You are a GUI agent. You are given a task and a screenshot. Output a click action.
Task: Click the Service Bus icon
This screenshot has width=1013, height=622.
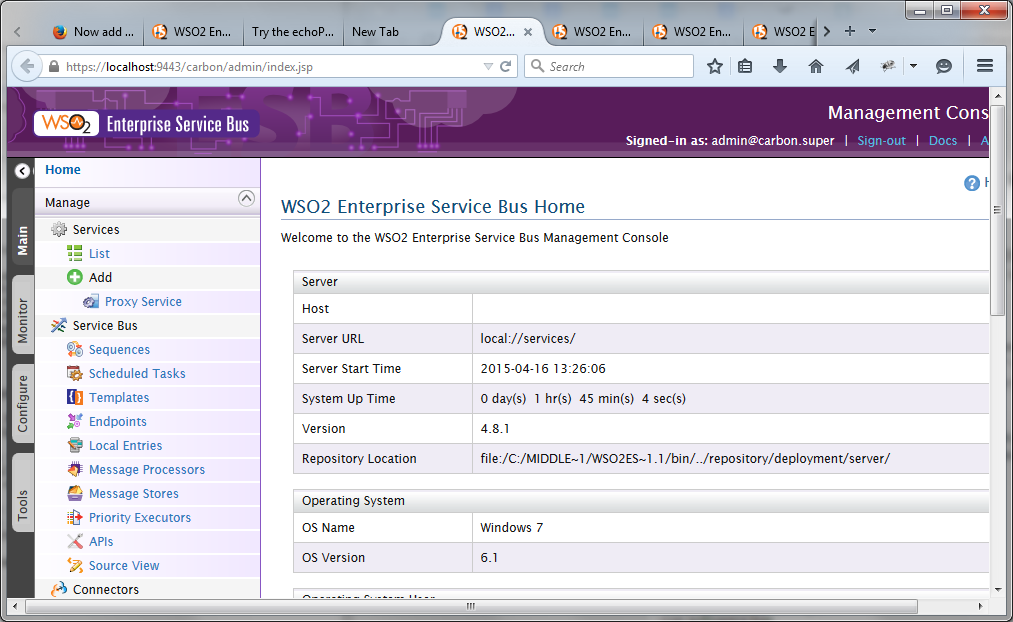click(59, 326)
